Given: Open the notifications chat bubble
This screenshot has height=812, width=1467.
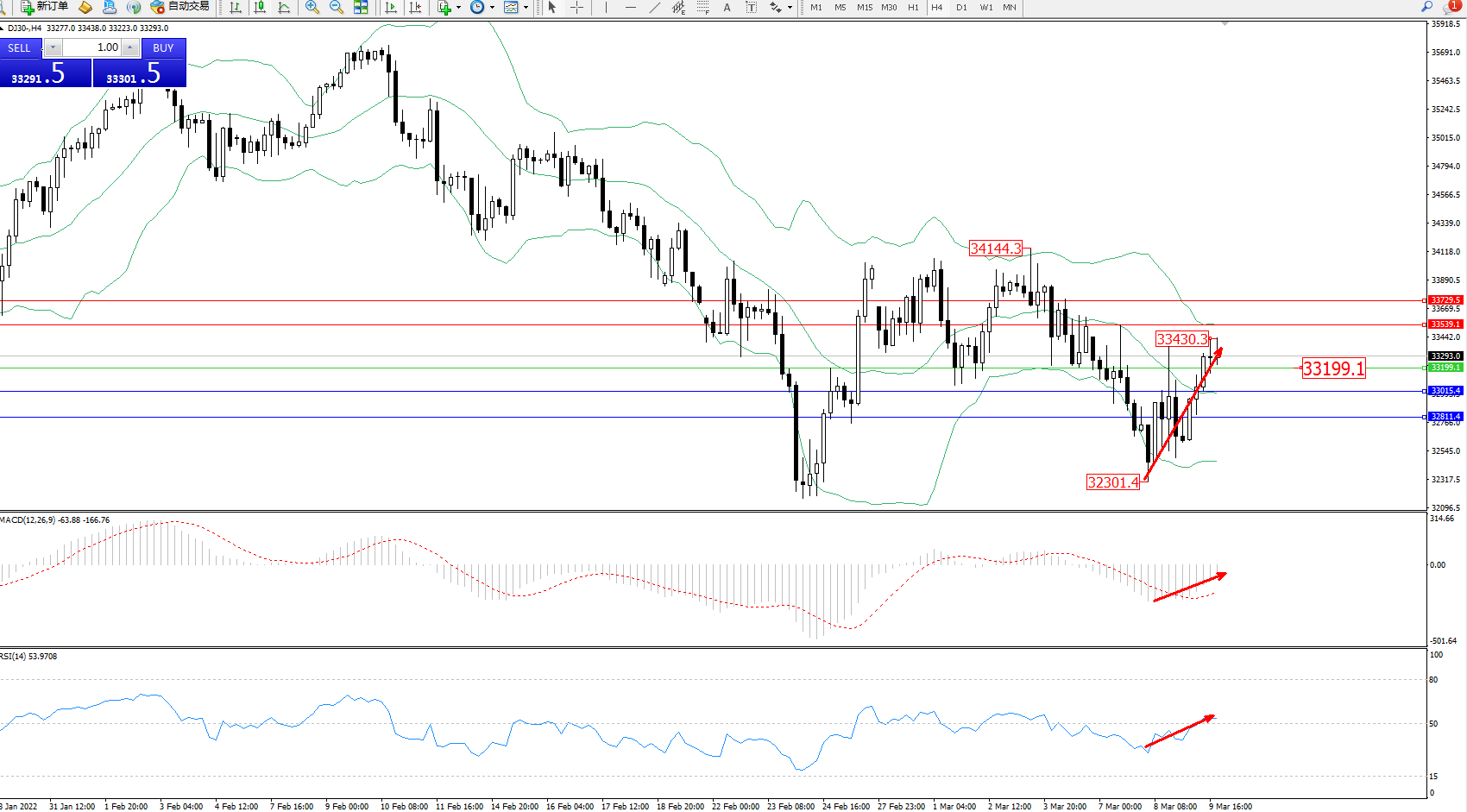Looking at the screenshot, I should (x=1451, y=7).
